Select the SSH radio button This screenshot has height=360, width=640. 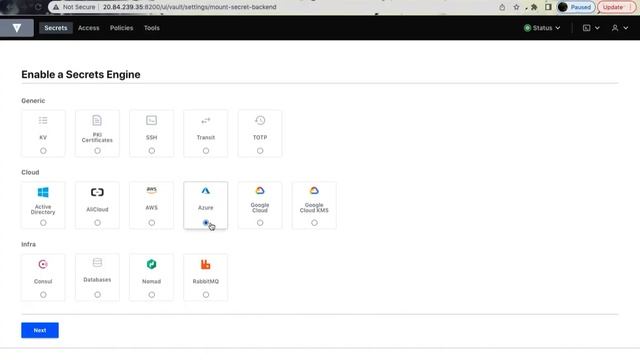[x=151, y=151]
